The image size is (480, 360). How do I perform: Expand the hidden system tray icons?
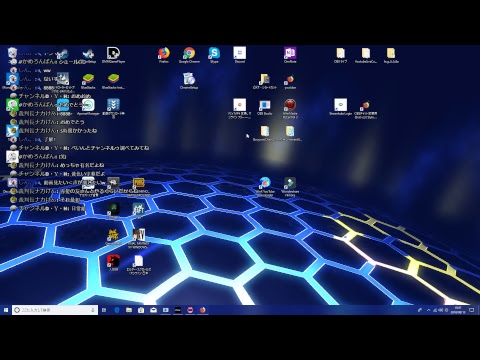coord(428,310)
